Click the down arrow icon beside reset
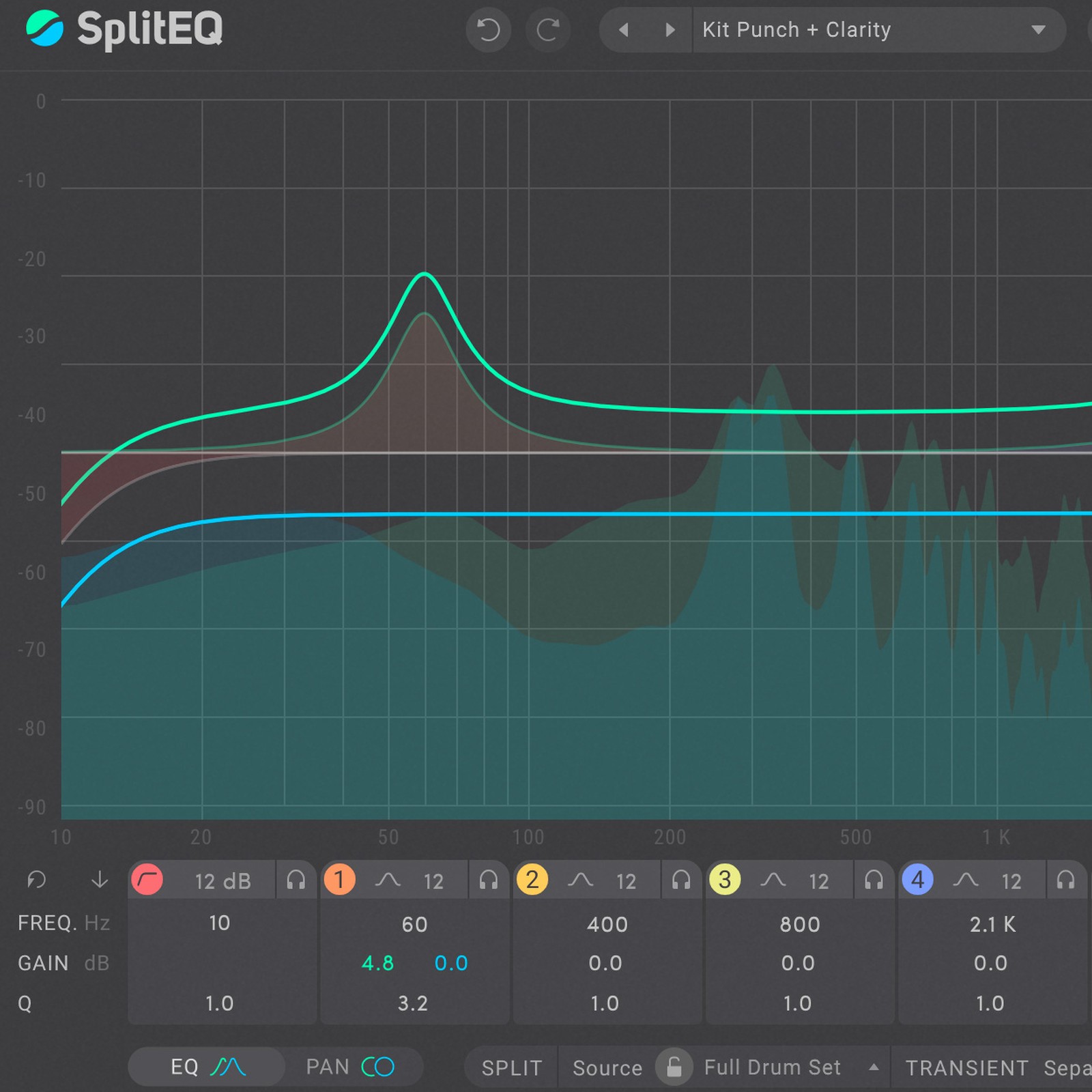The height and width of the screenshot is (1092, 1092). [100, 880]
